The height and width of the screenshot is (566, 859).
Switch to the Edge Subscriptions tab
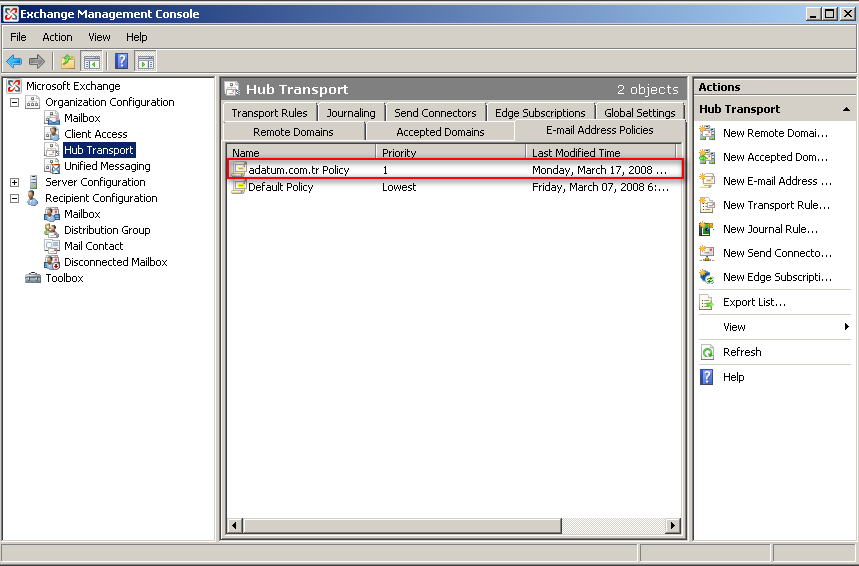pyautogui.click(x=540, y=113)
